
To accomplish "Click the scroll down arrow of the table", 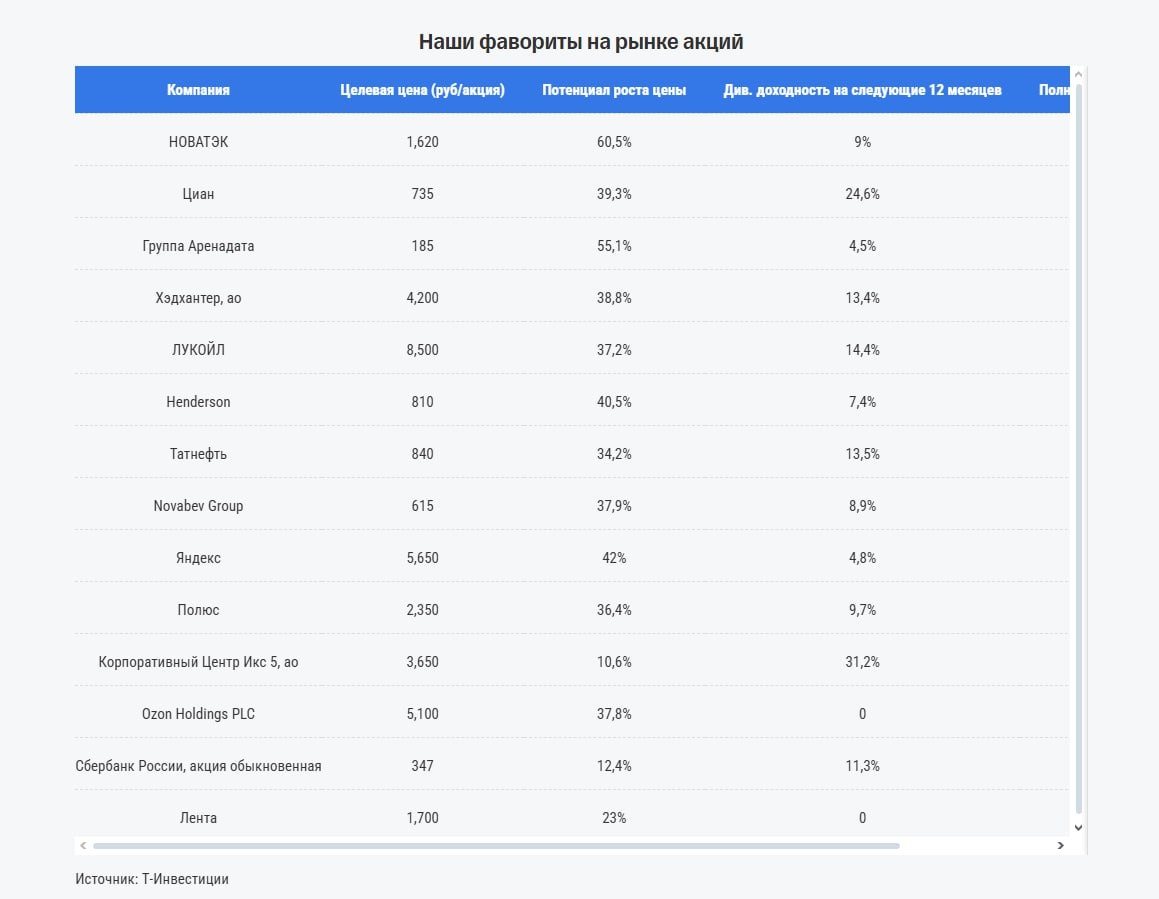I will coord(1078,827).
